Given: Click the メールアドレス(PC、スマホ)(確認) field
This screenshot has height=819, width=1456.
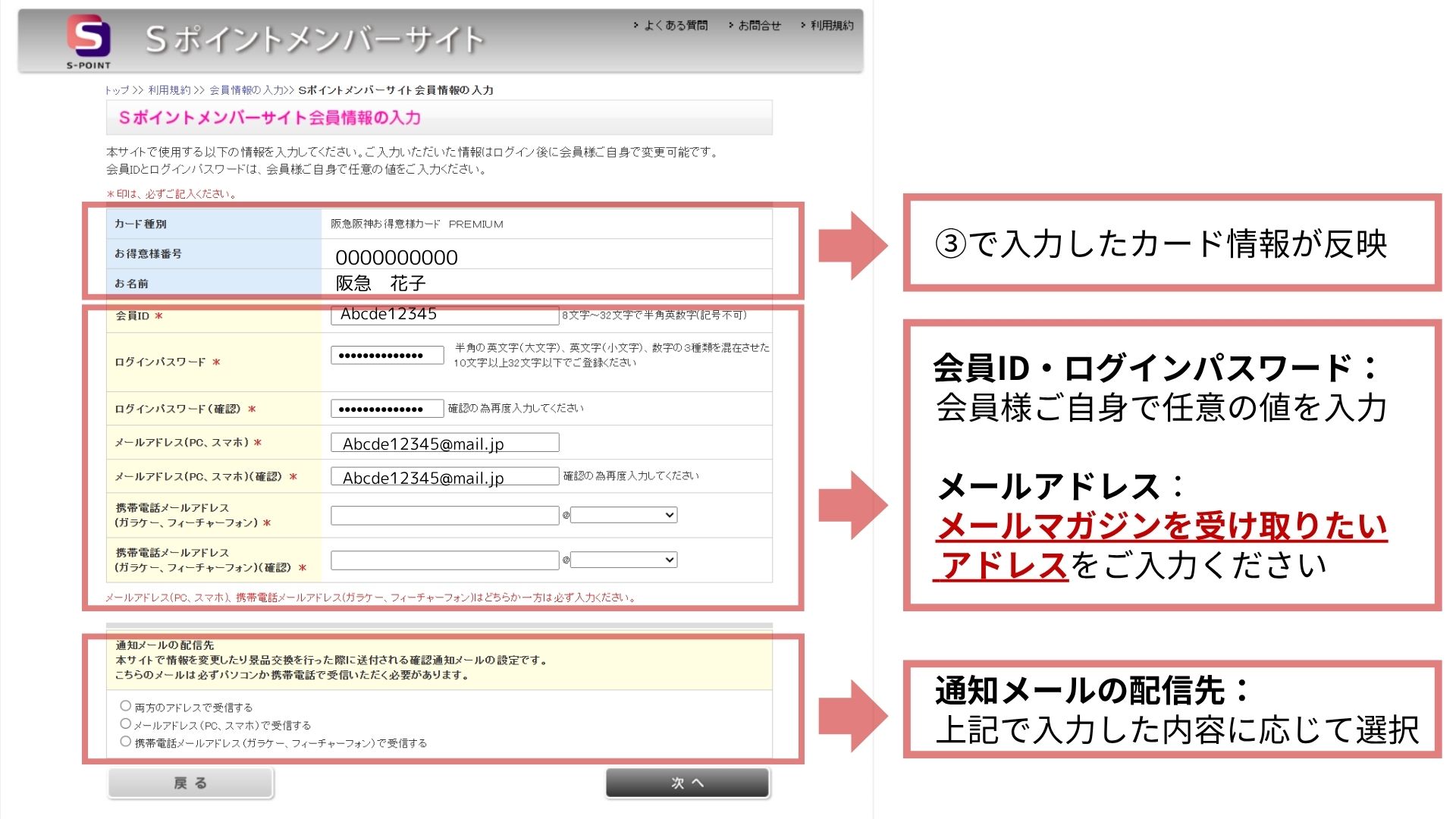Looking at the screenshot, I should [x=444, y=477].
